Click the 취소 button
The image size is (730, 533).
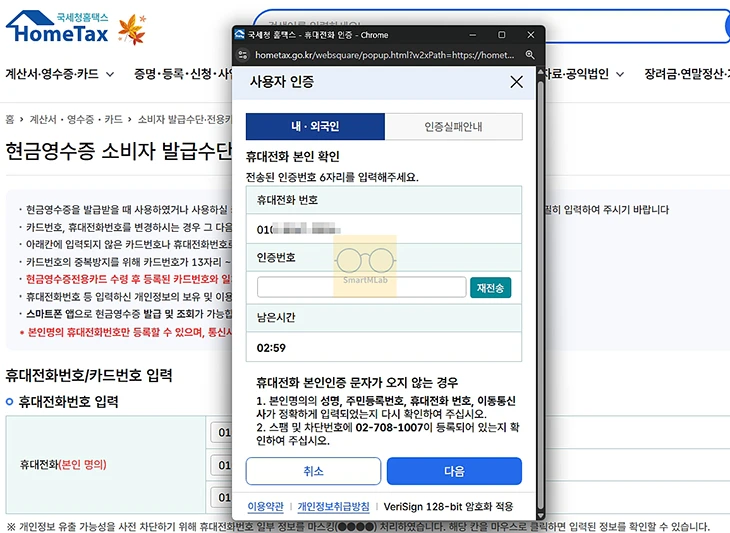tap(313, 471)
